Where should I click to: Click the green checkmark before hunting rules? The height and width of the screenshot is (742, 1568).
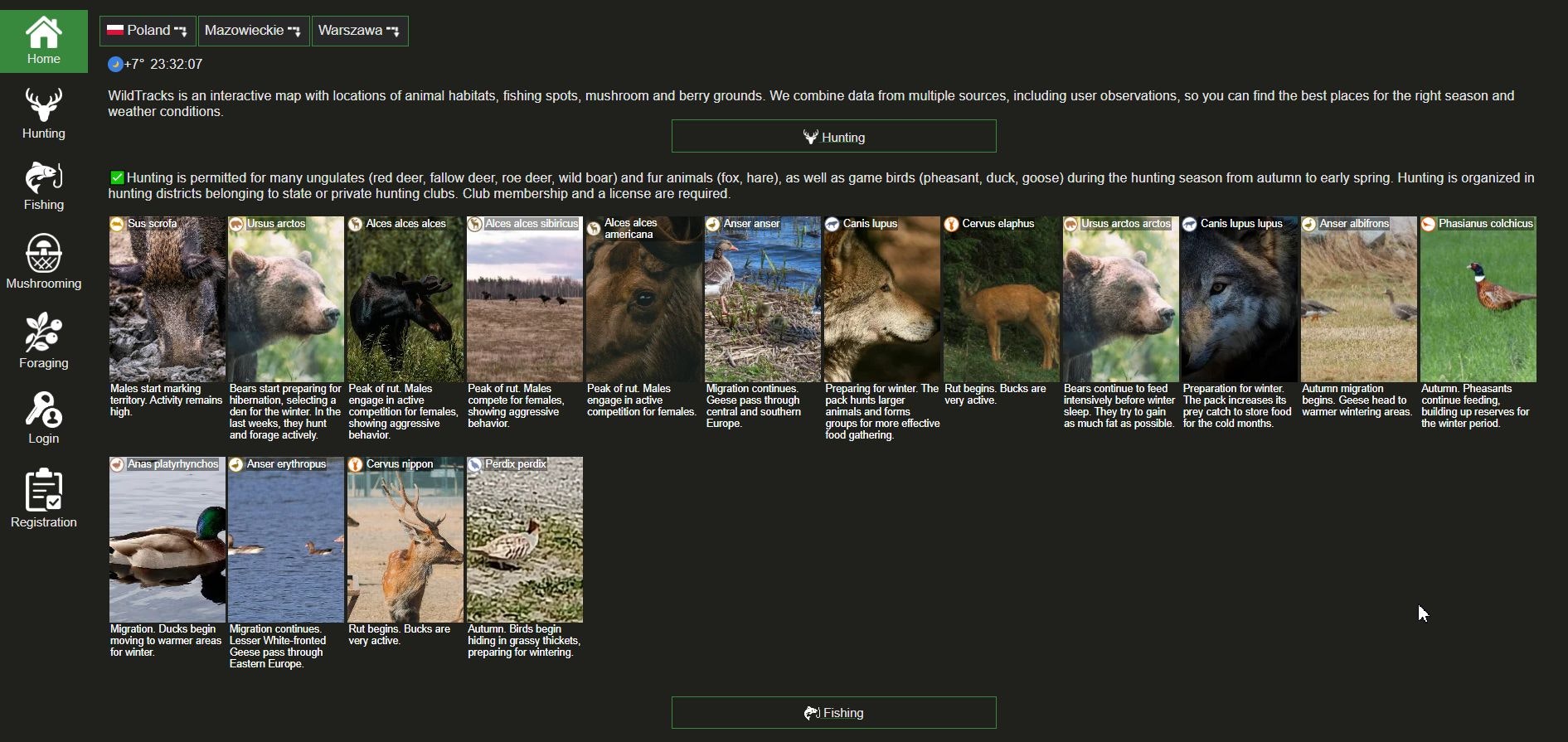(x=117, y=177)
